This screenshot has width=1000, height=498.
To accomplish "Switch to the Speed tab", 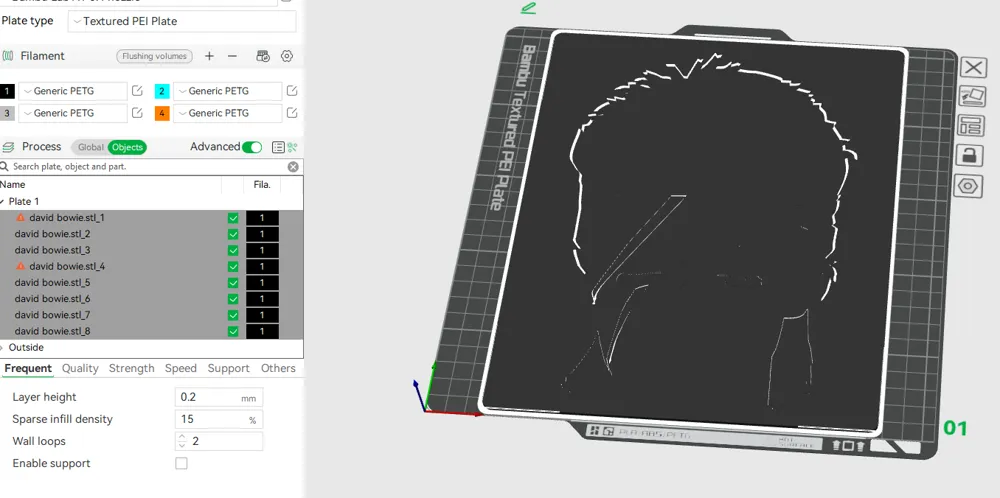I will point(180,368).
